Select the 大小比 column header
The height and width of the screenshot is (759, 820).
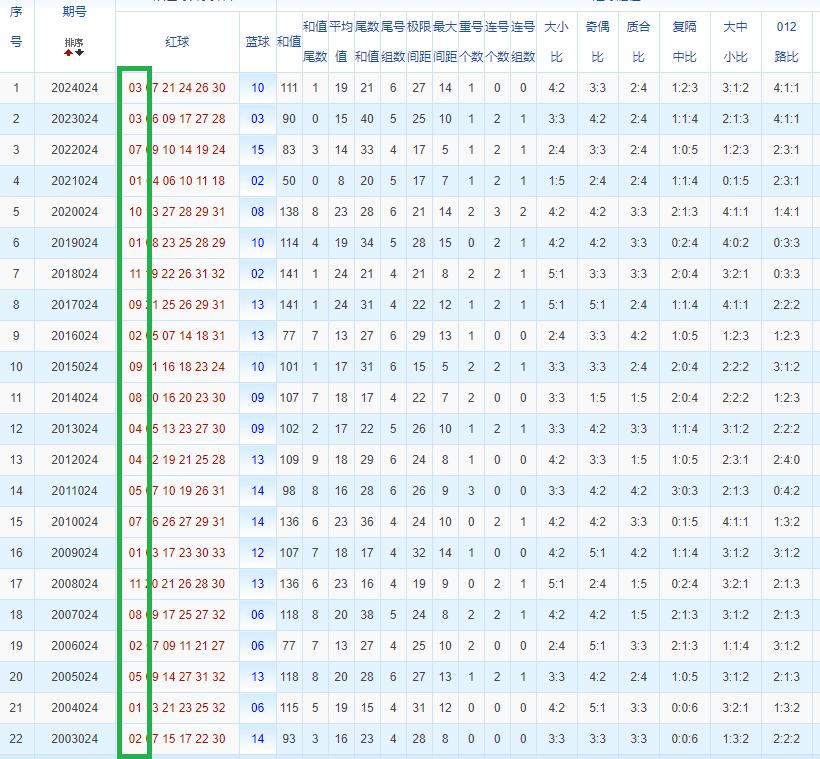[557, 41]
